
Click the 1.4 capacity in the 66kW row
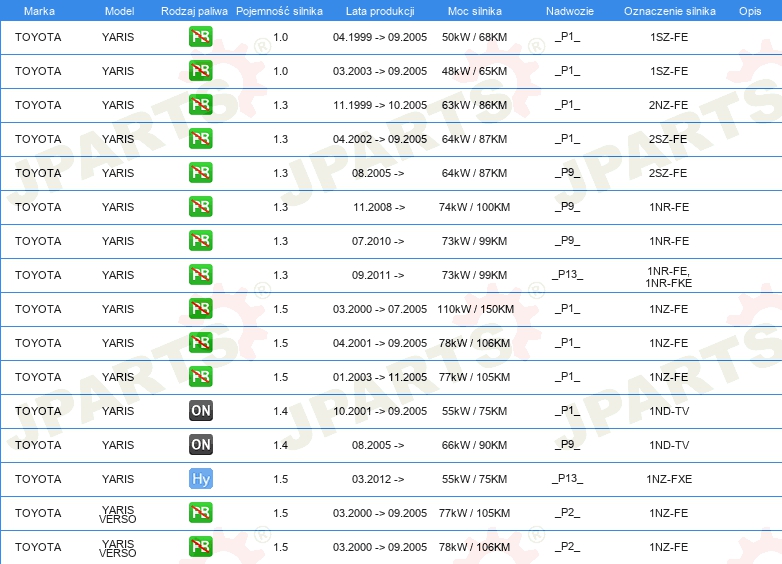pyautogui.click(x=281, y=445)
